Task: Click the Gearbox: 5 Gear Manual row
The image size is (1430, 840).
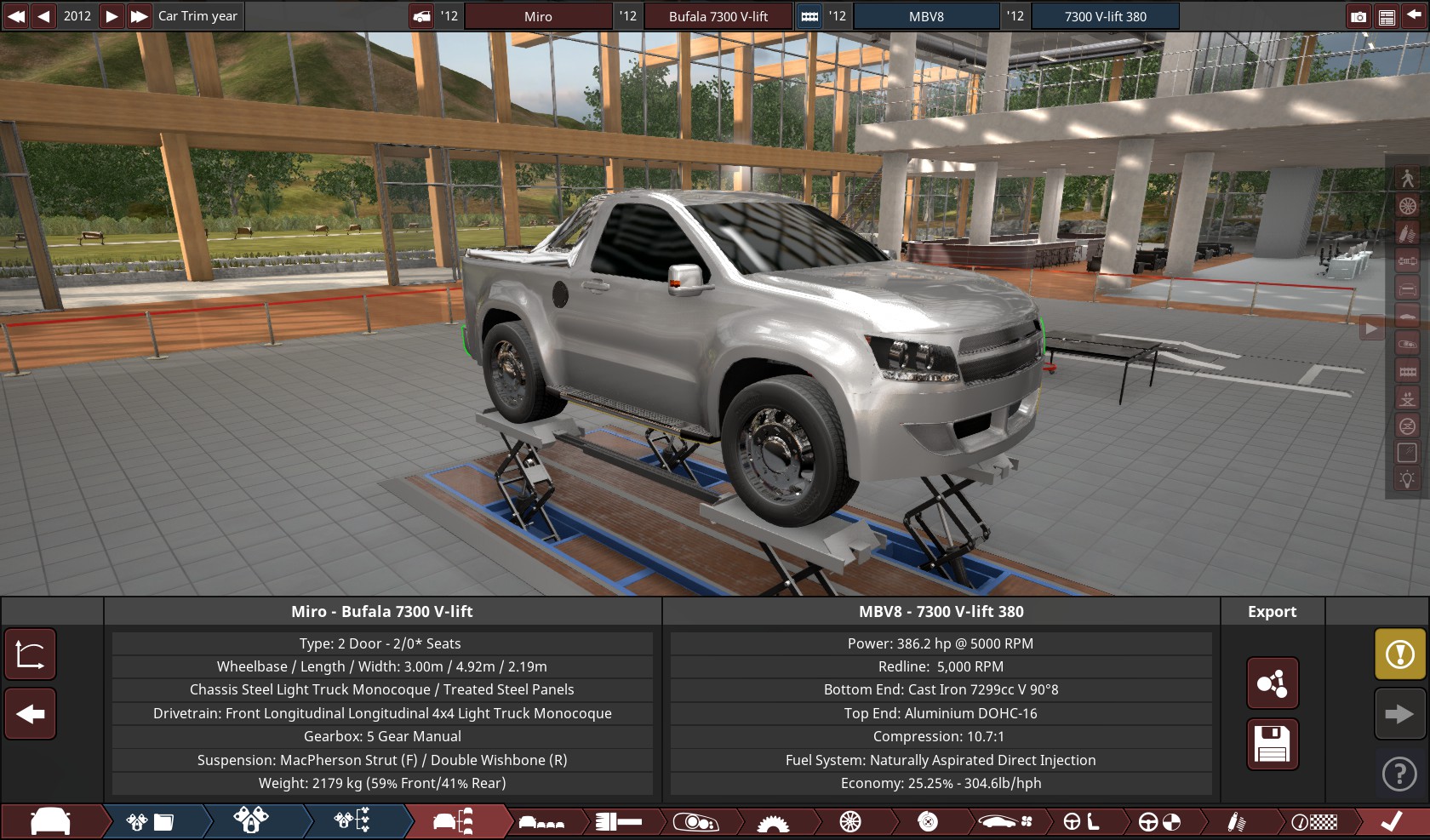Action: pos(382,736)
